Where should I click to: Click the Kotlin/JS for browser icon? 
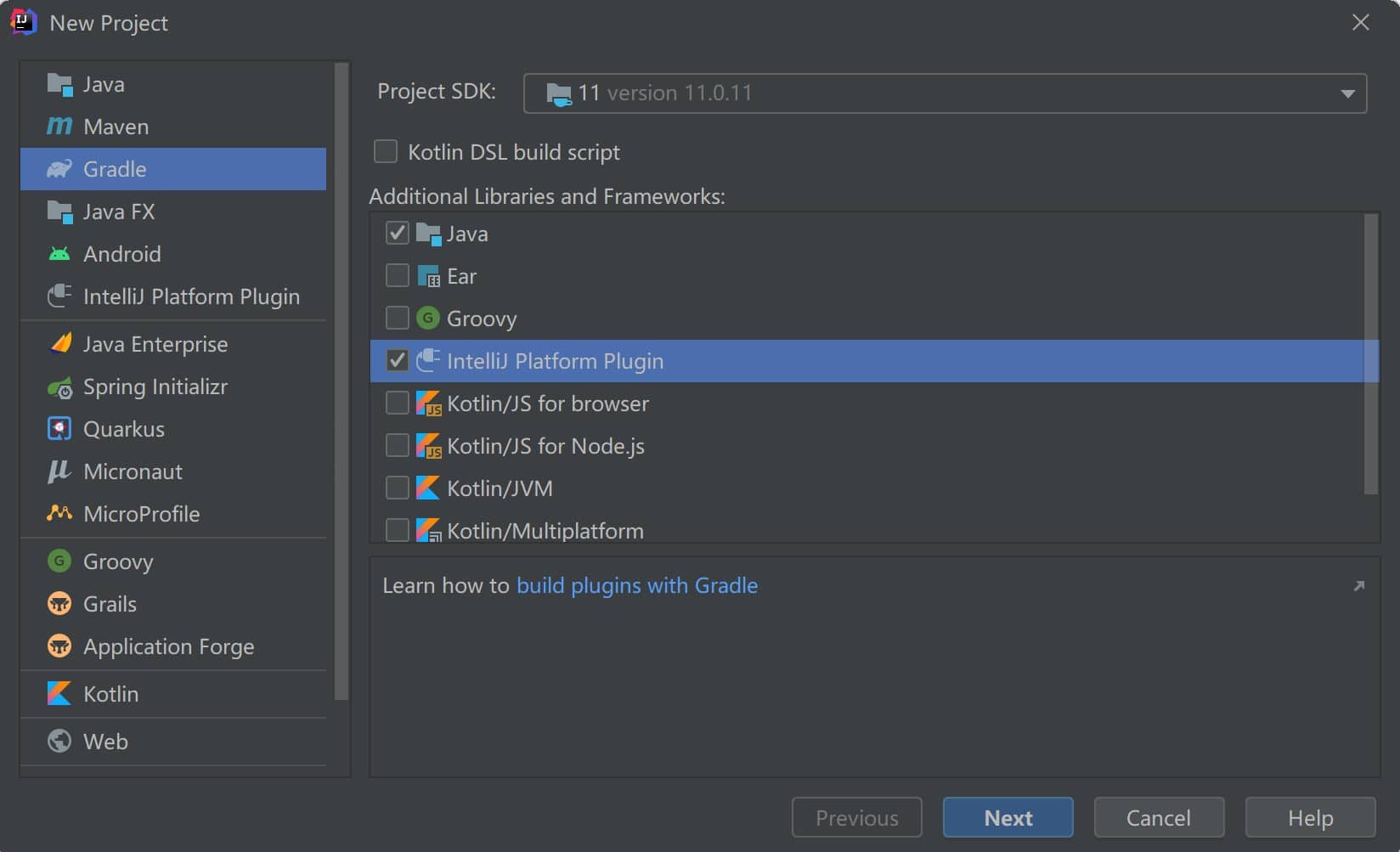[x=428, y=403]
